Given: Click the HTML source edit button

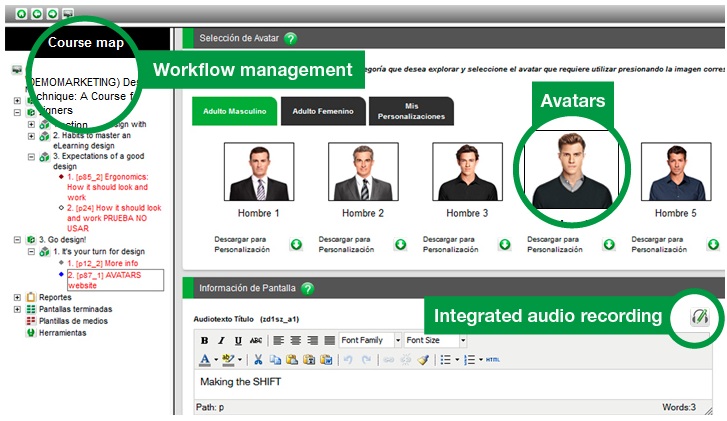Looking at the screenshot, I should 493,360.
